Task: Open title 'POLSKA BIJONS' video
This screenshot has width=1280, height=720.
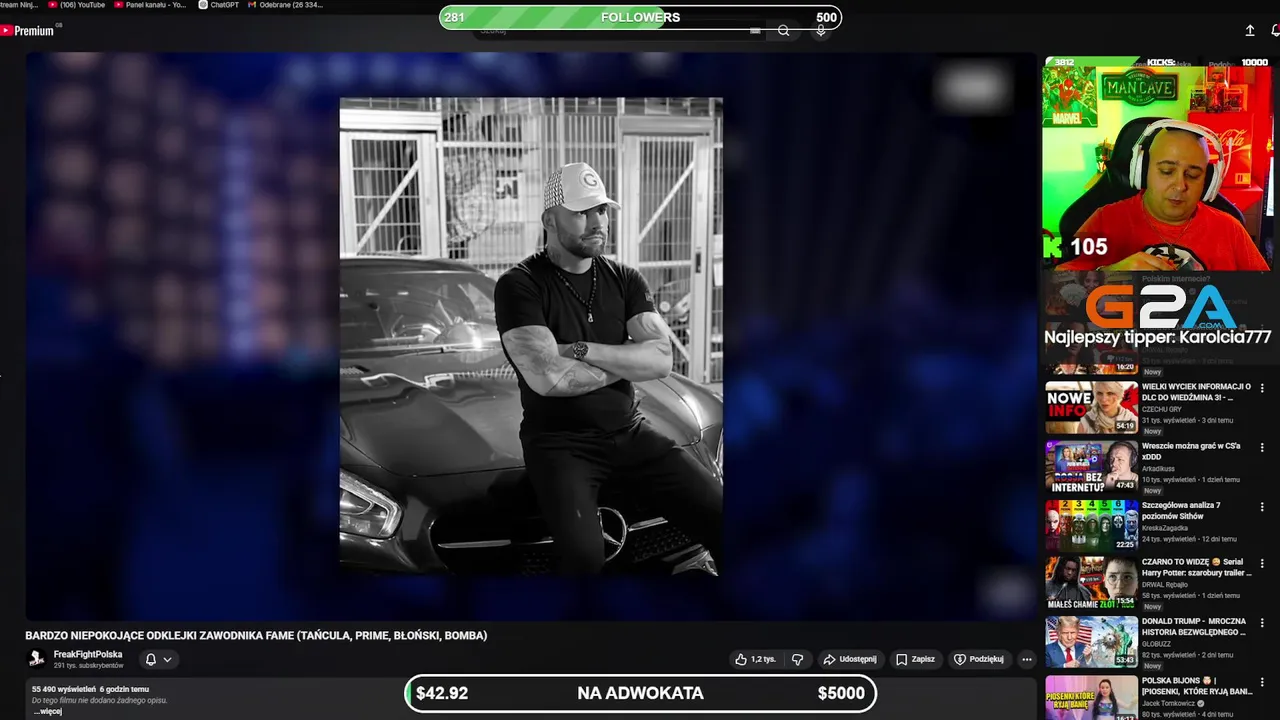Action: point(1197,686)
